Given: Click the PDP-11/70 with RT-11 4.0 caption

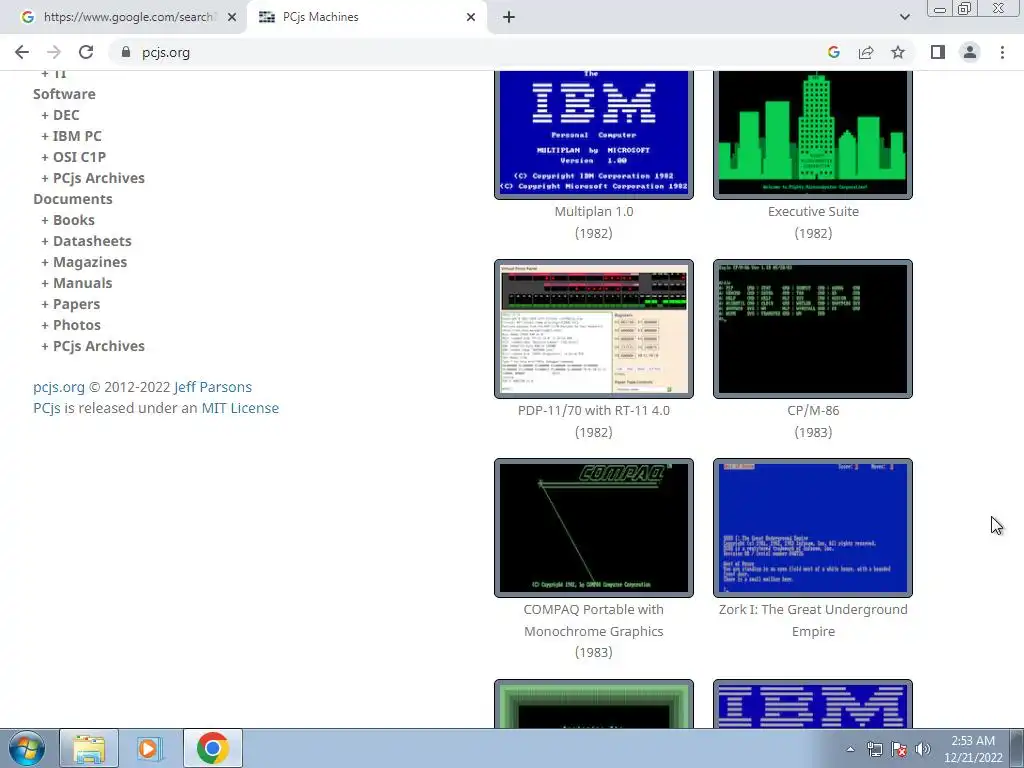Looking at the screenshot, I should pyautogui.click(x=594, y=411).
